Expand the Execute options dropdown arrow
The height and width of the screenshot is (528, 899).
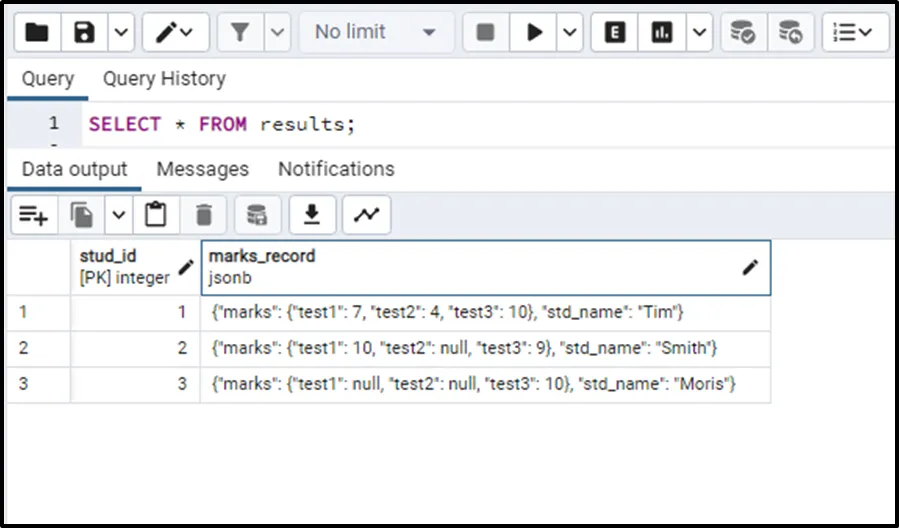pyautogui.click(x=570, y=32)
